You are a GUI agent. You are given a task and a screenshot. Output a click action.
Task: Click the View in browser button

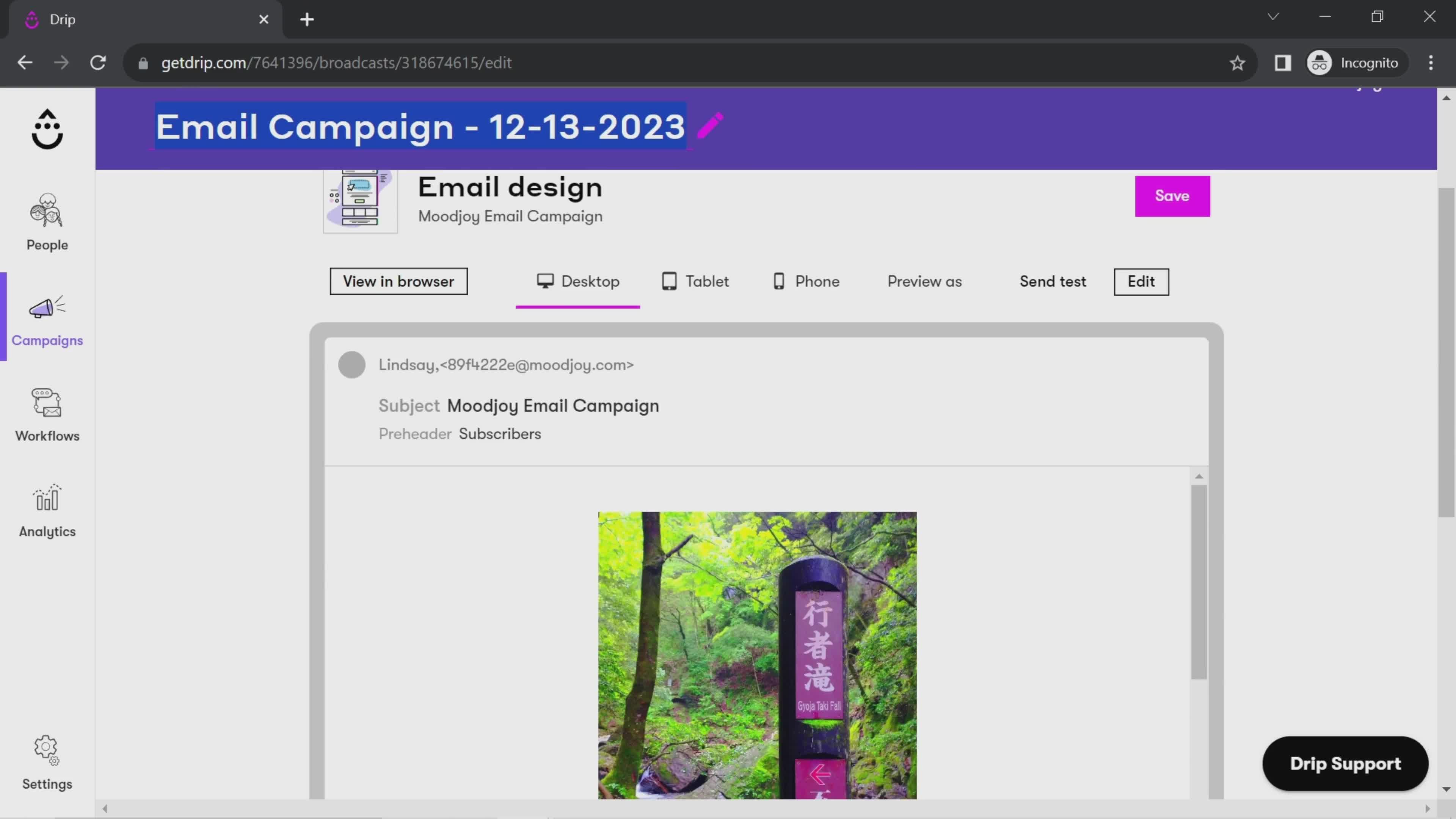tap(399, 281)
